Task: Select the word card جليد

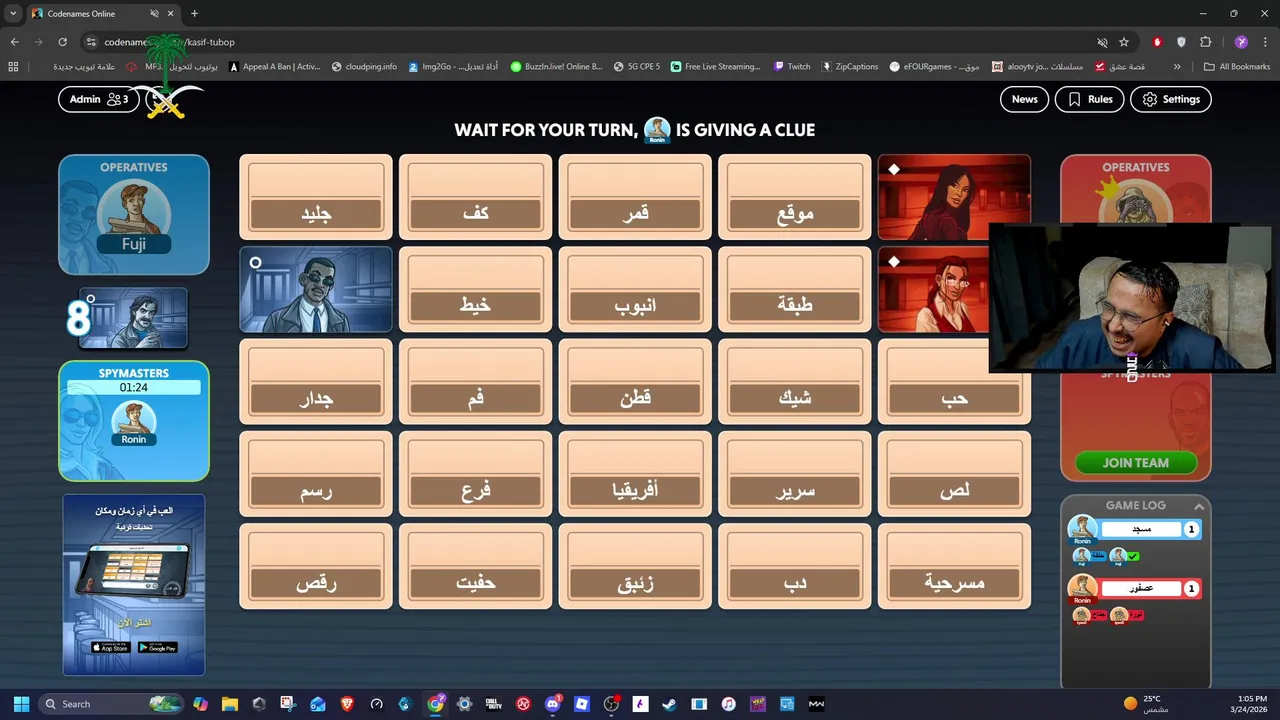Action: 316,197
